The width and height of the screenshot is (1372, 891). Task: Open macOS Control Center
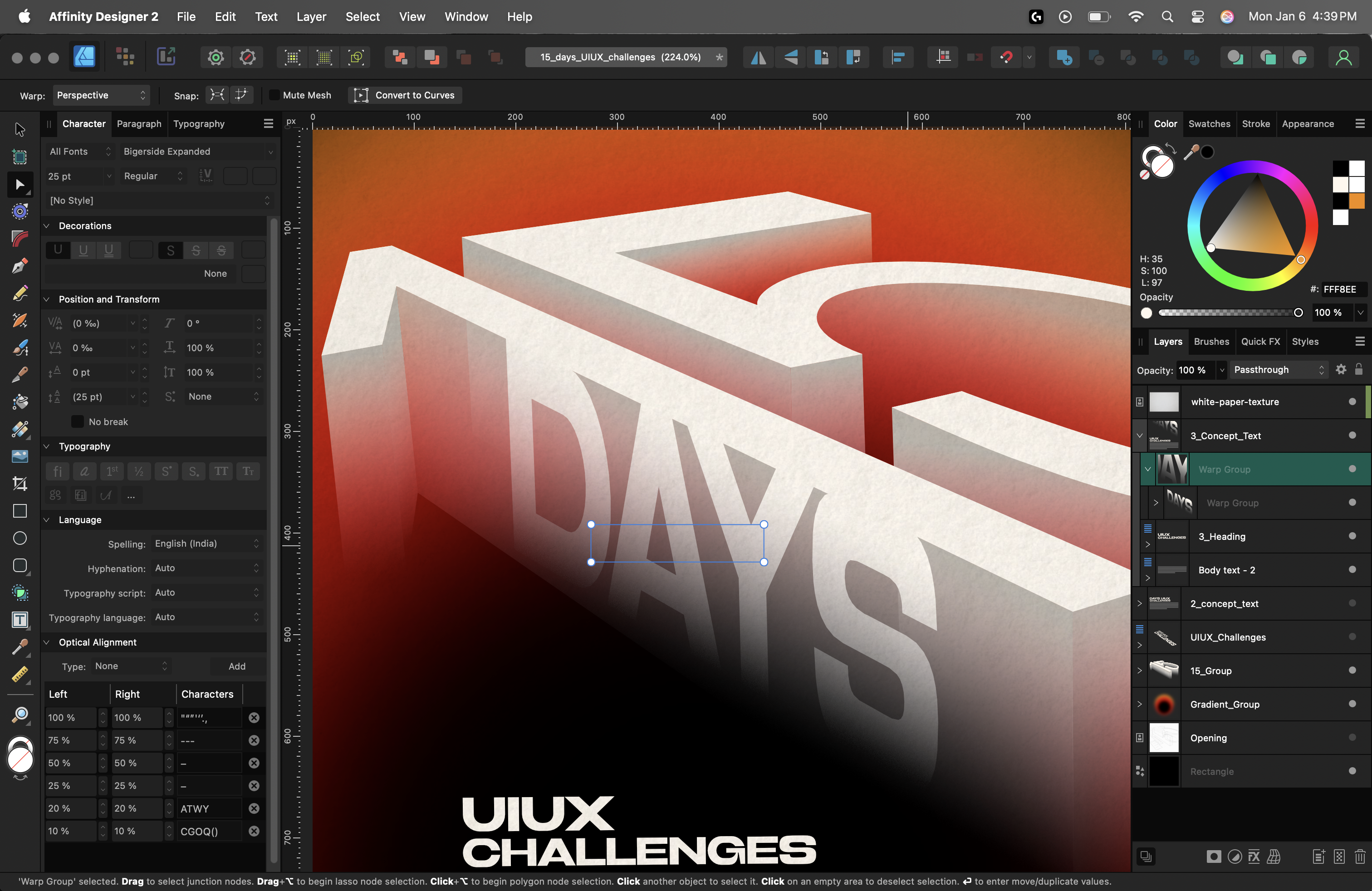1197,17
